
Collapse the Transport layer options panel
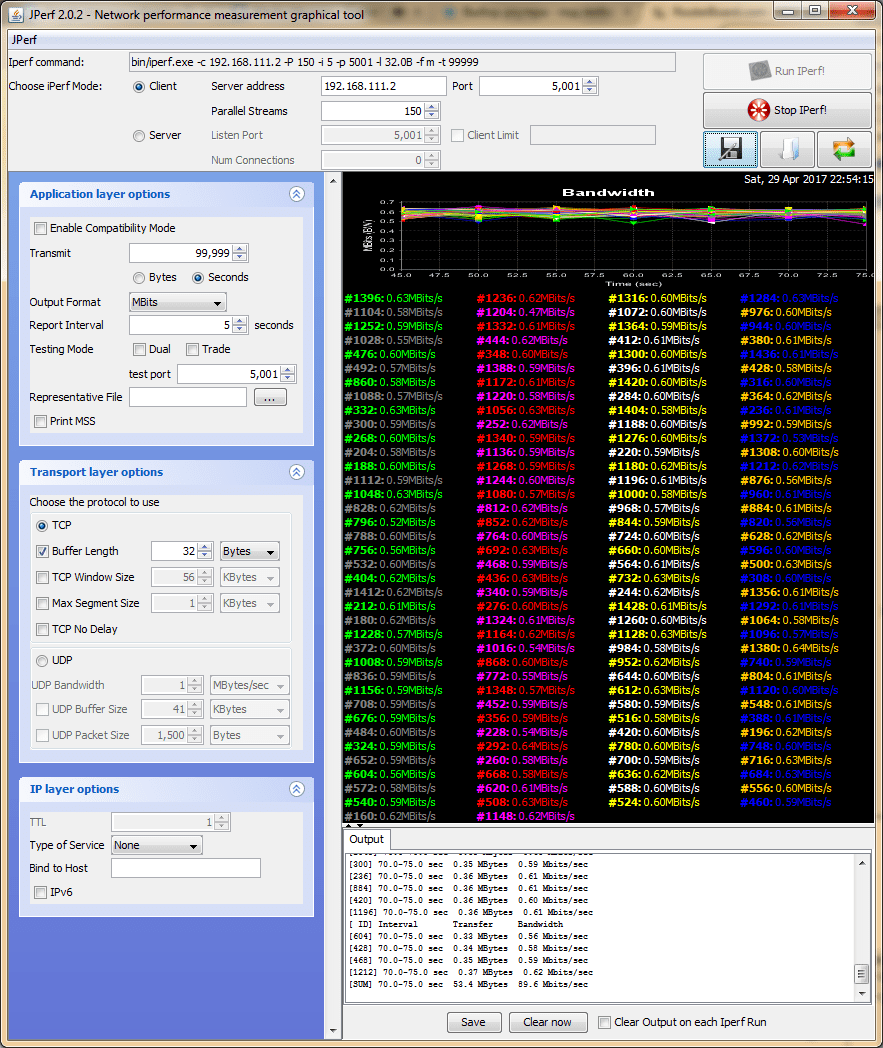[297, 472]
